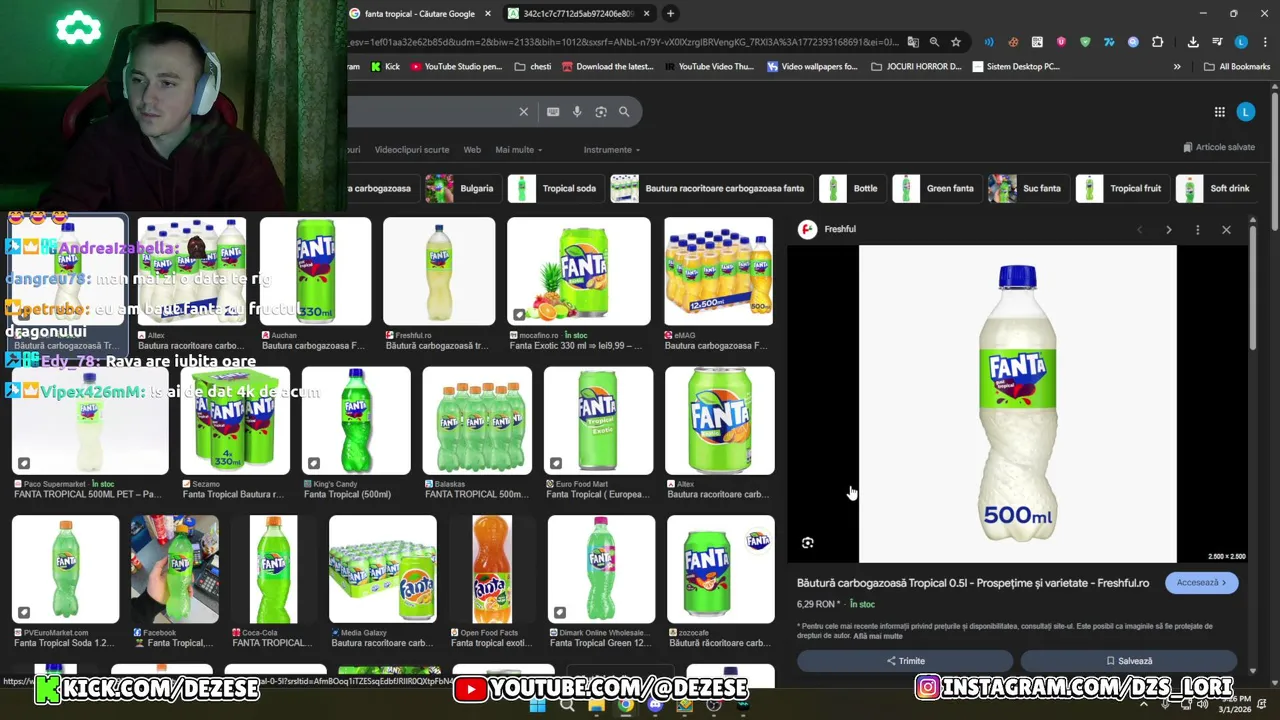This screenshot has height=720, width=1280.
Task: Expand the Mai multe dropdown
Action: pos(519,150)
